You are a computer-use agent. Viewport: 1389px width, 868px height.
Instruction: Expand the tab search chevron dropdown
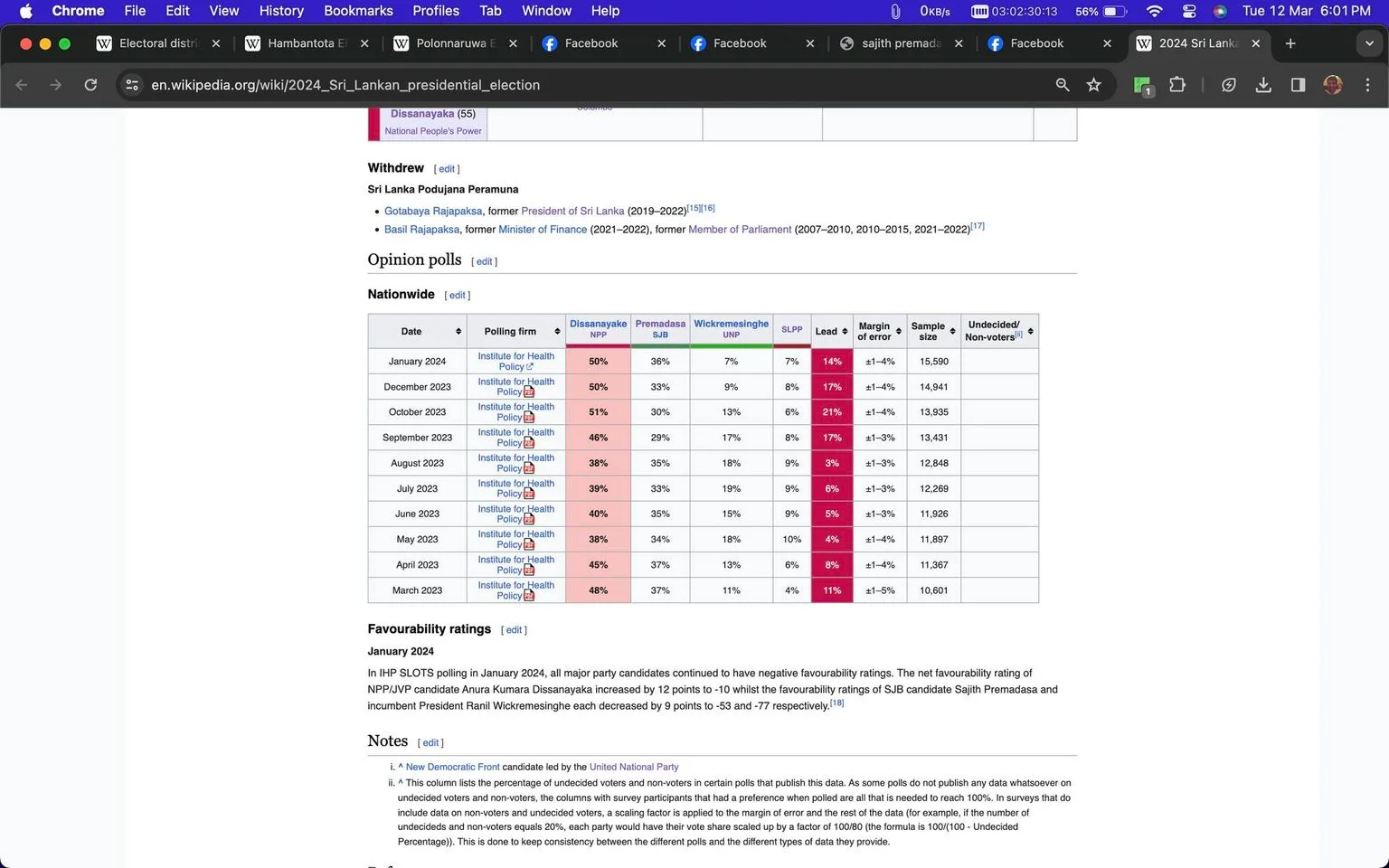pos(1369,43)
